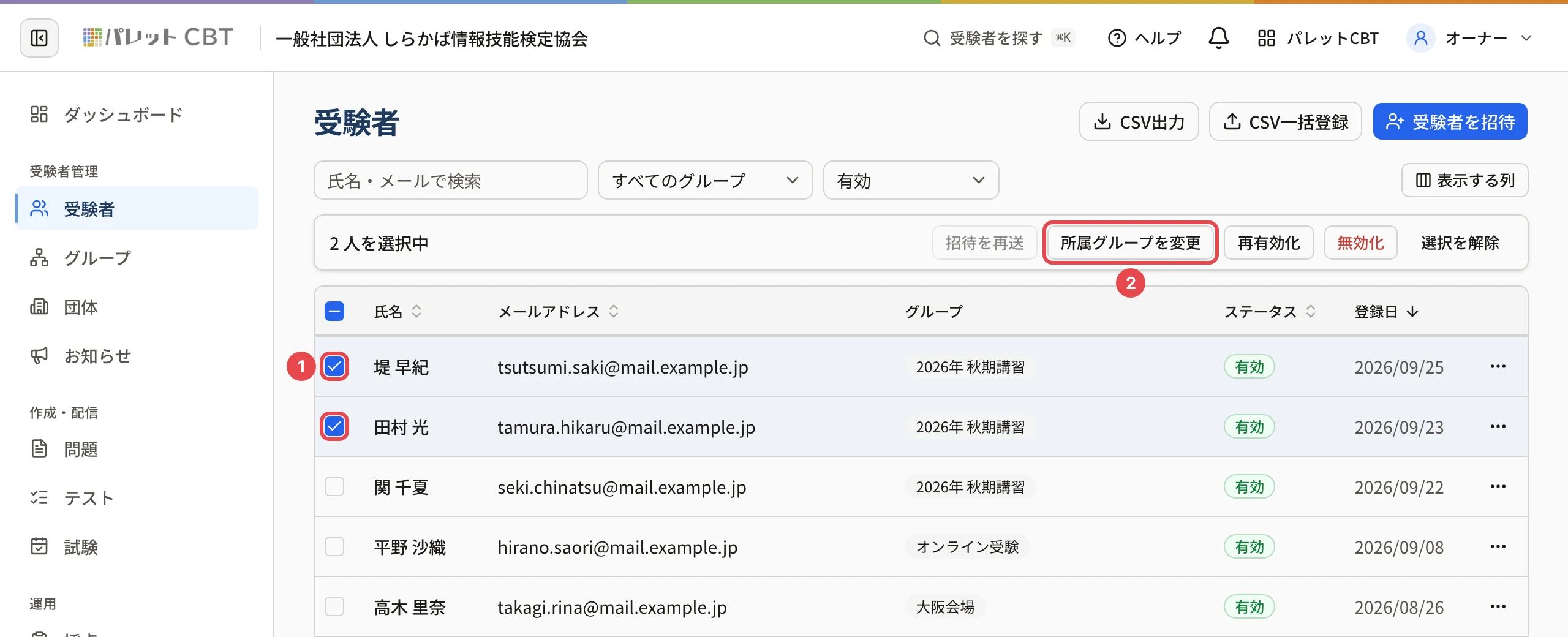Select the 受験者 sidebar item
Image resolution: width=1568 pixels, height=637 pixels.
pyautogui.click(x=137, y=209)
